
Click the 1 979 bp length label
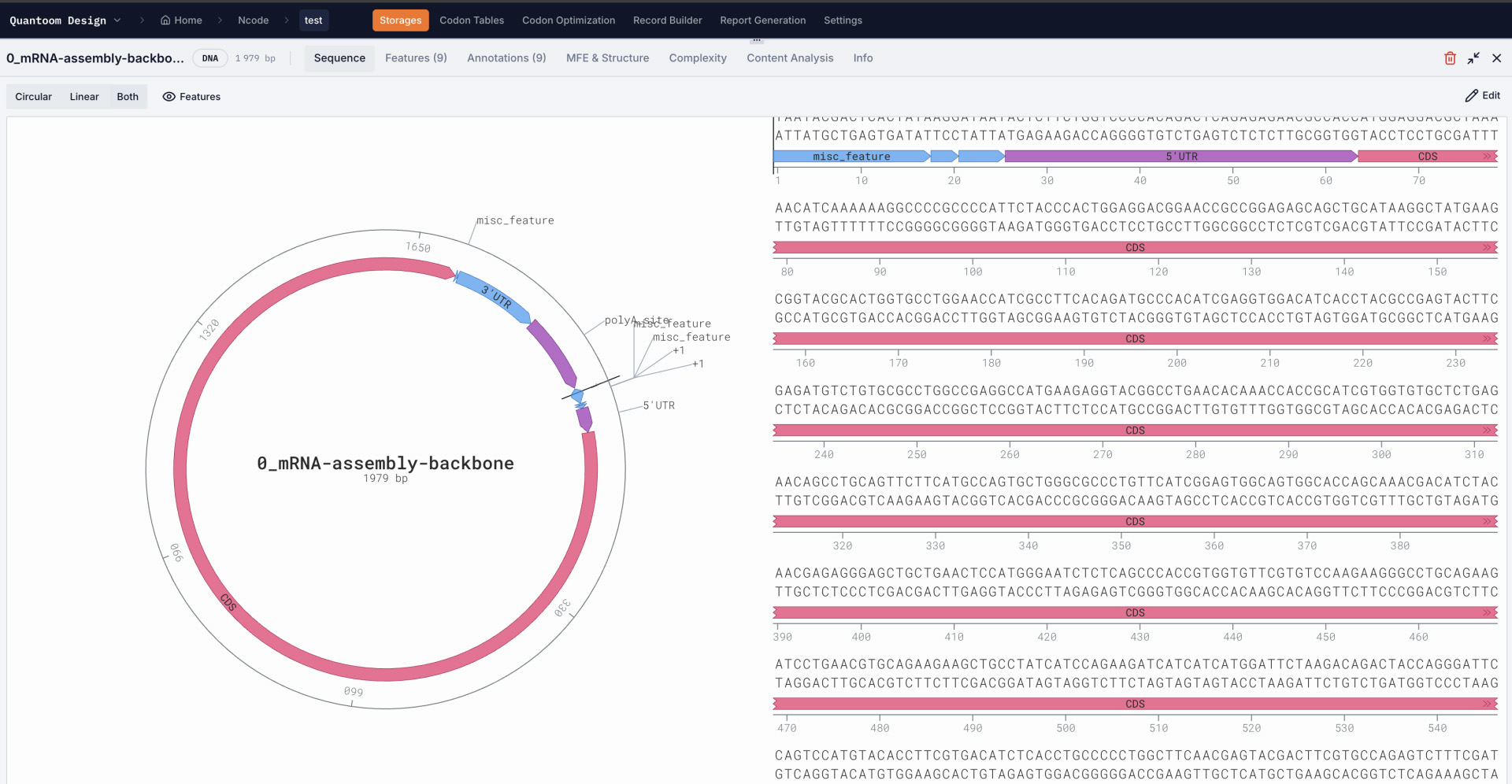255,58
